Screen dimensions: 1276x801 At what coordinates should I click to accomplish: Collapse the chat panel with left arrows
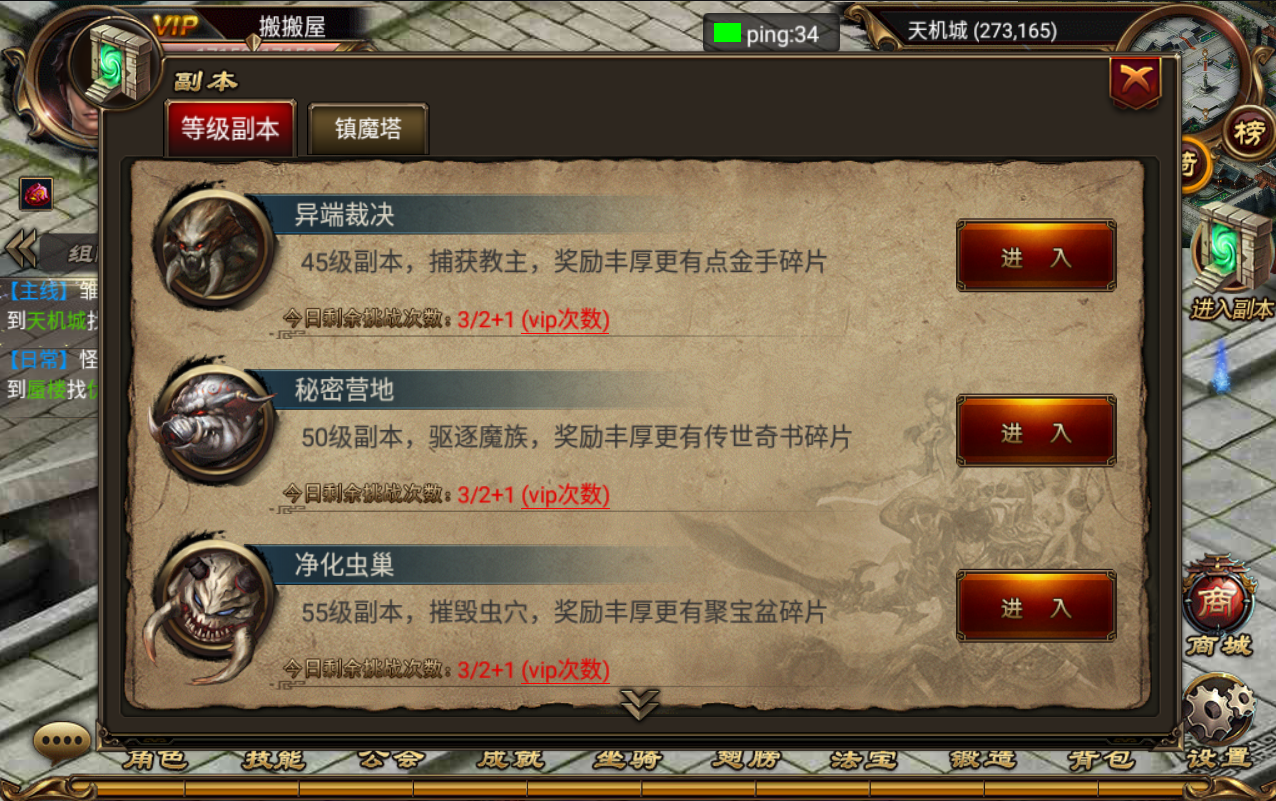pos(21,250)
